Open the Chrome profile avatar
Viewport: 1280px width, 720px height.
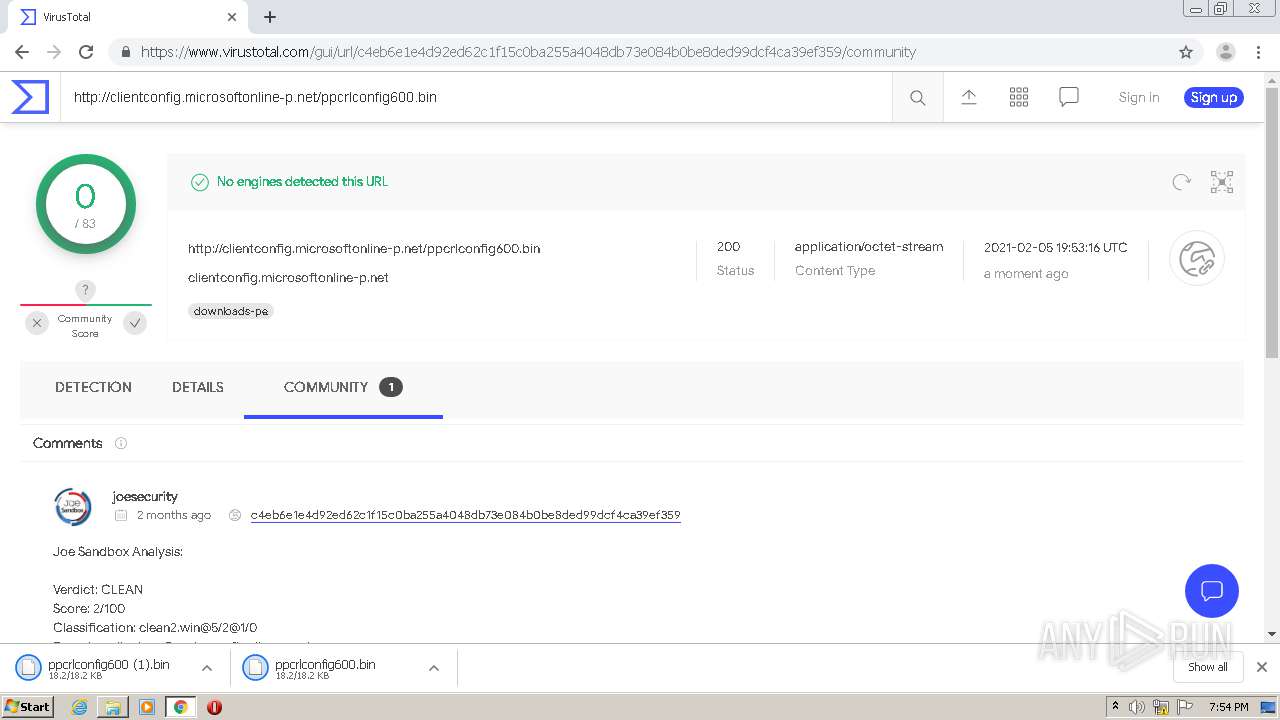coord(1226,52)
